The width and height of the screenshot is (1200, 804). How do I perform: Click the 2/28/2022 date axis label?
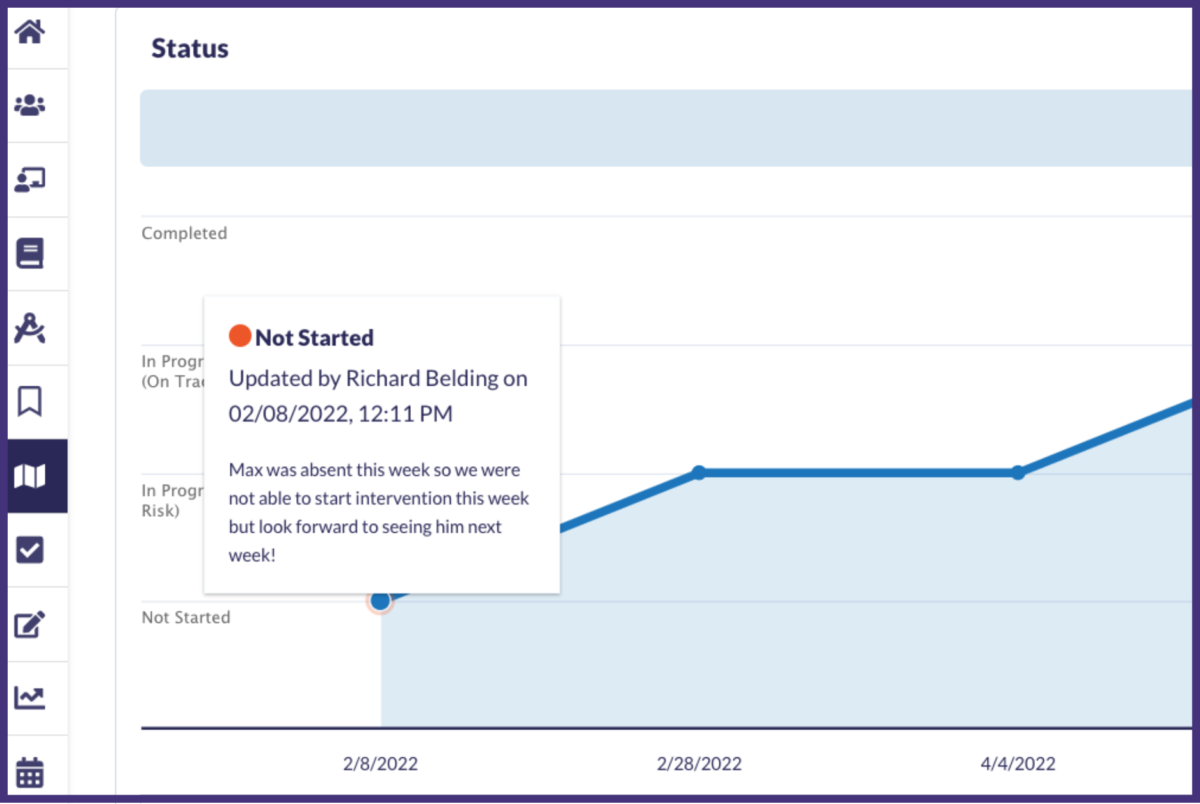(x=699, y=764)
